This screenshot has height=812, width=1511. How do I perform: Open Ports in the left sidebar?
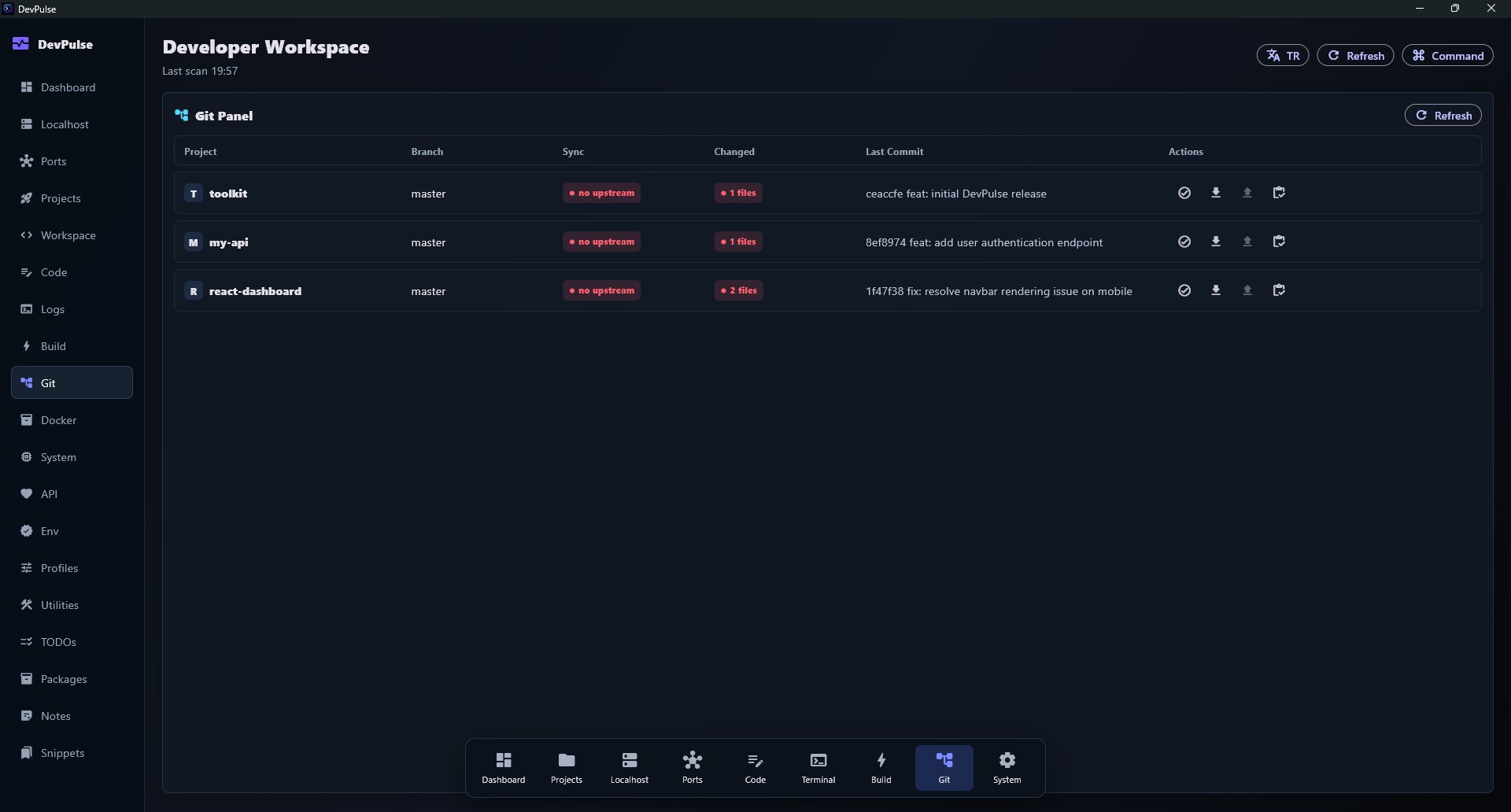(72, 161)
